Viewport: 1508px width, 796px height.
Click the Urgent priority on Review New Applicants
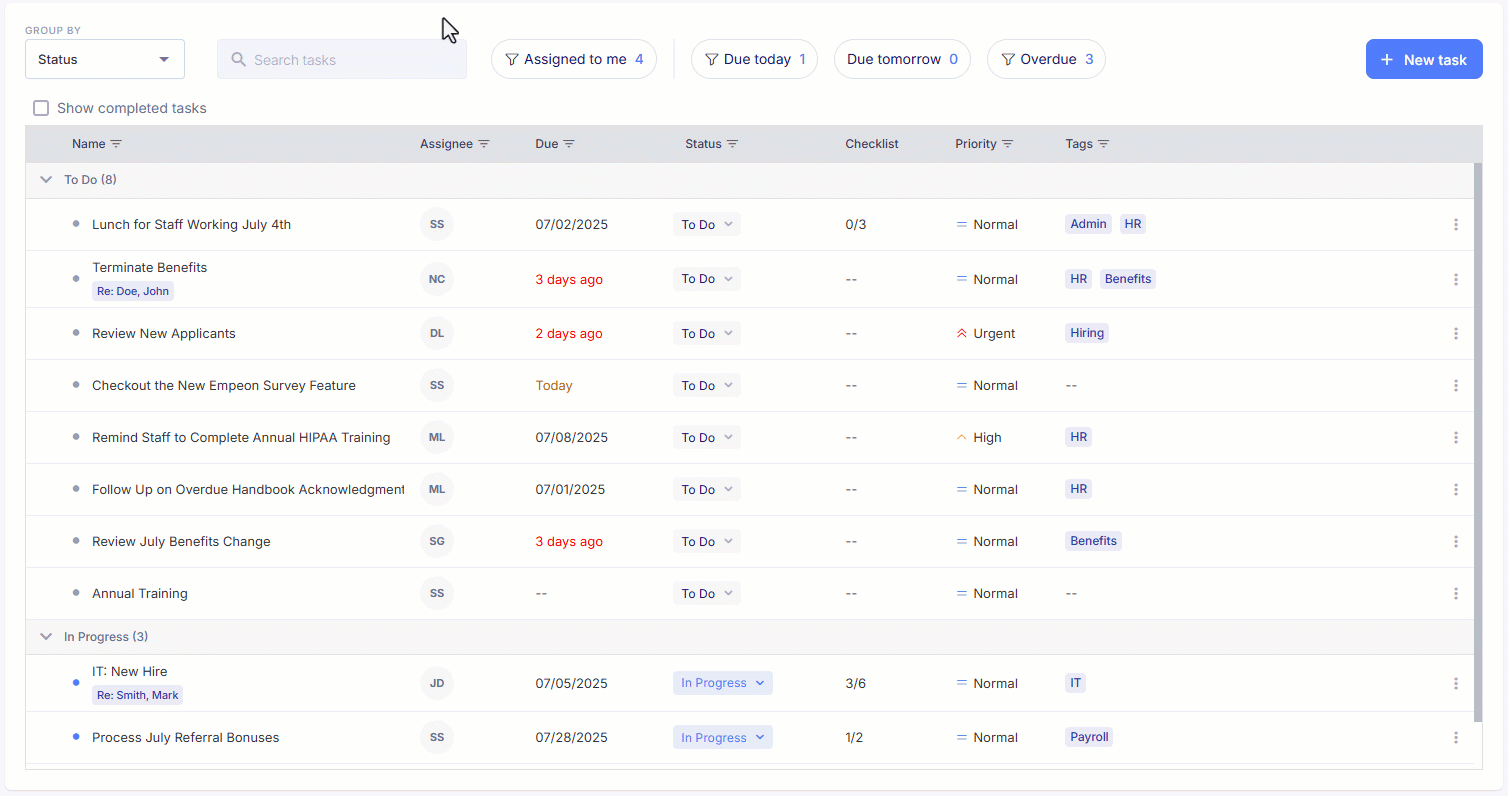coord(985,333)
